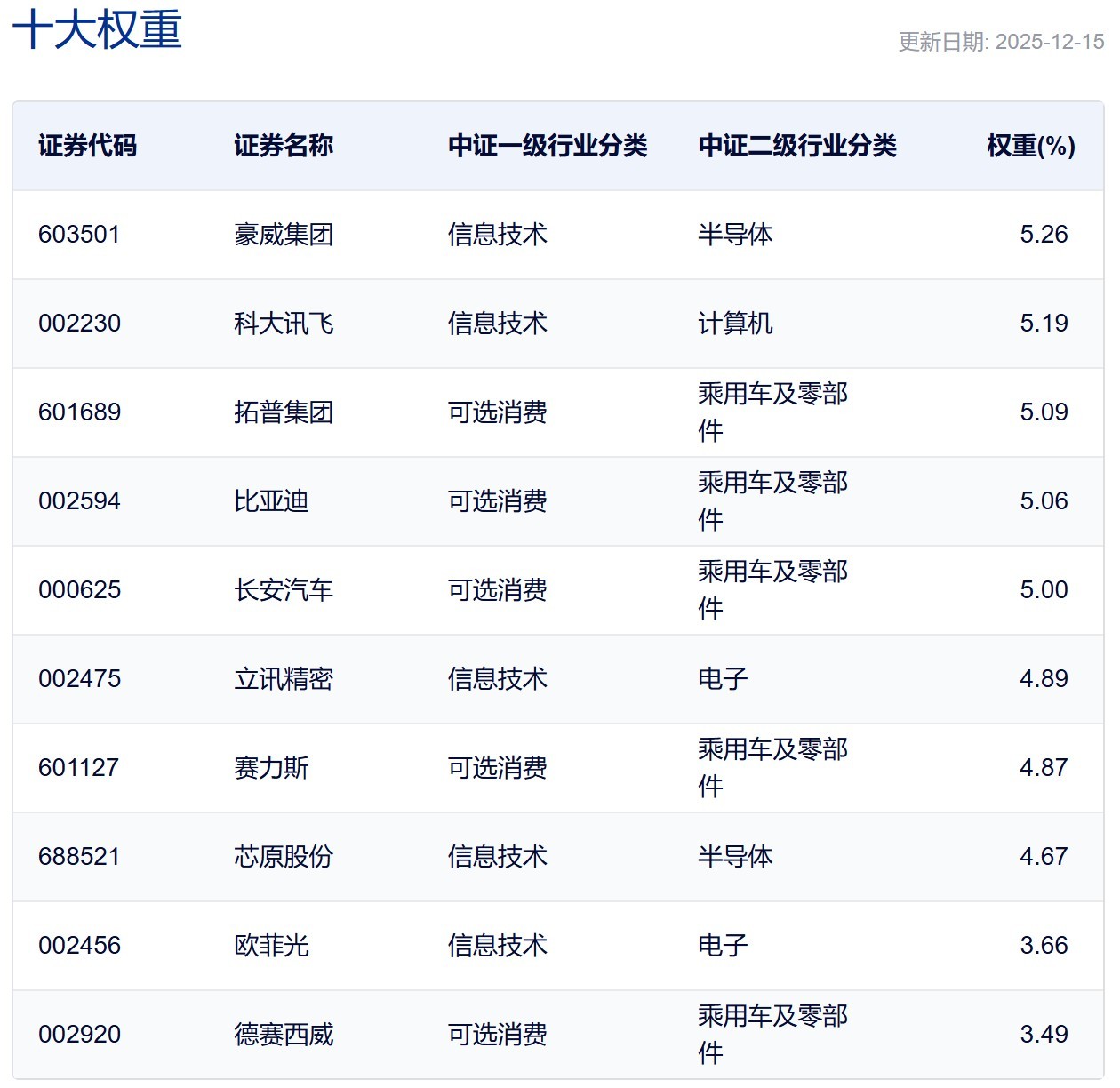The width and height of the screenshot is (1120, 1088).
Task: Select the 证券代码 column header
Action: point(87,146)
